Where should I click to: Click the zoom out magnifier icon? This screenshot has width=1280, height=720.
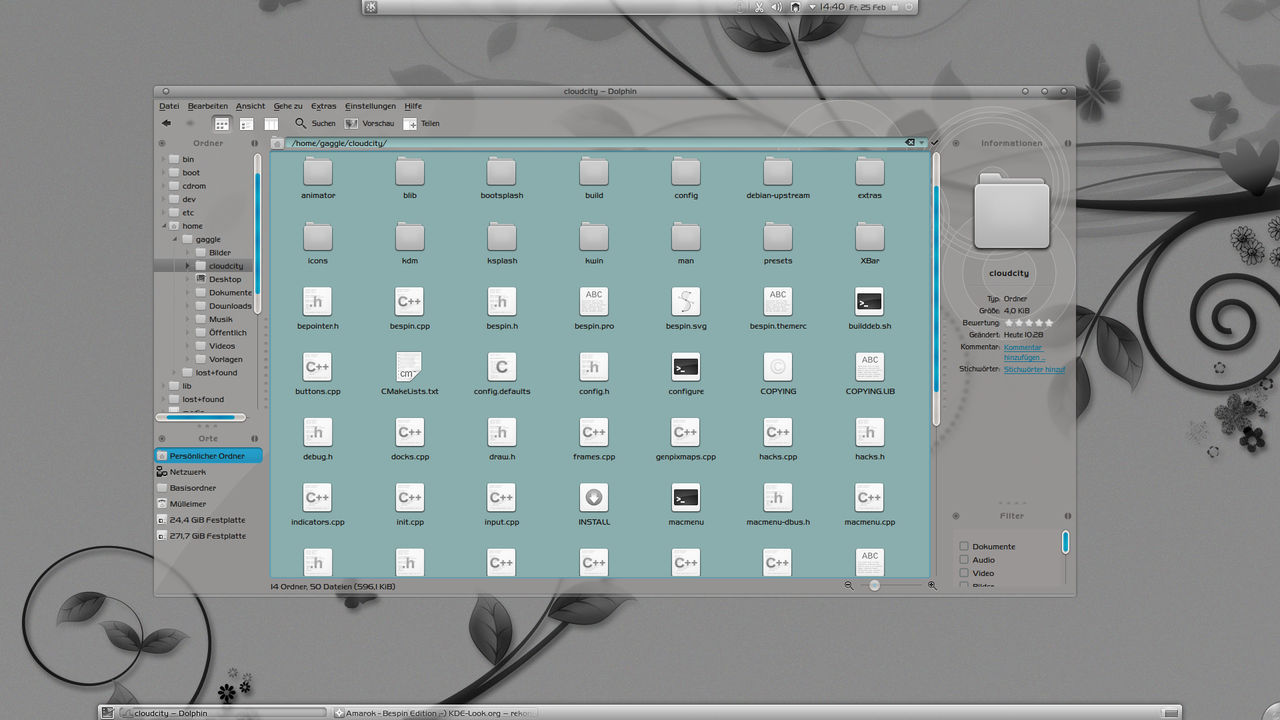pos(849,585)
